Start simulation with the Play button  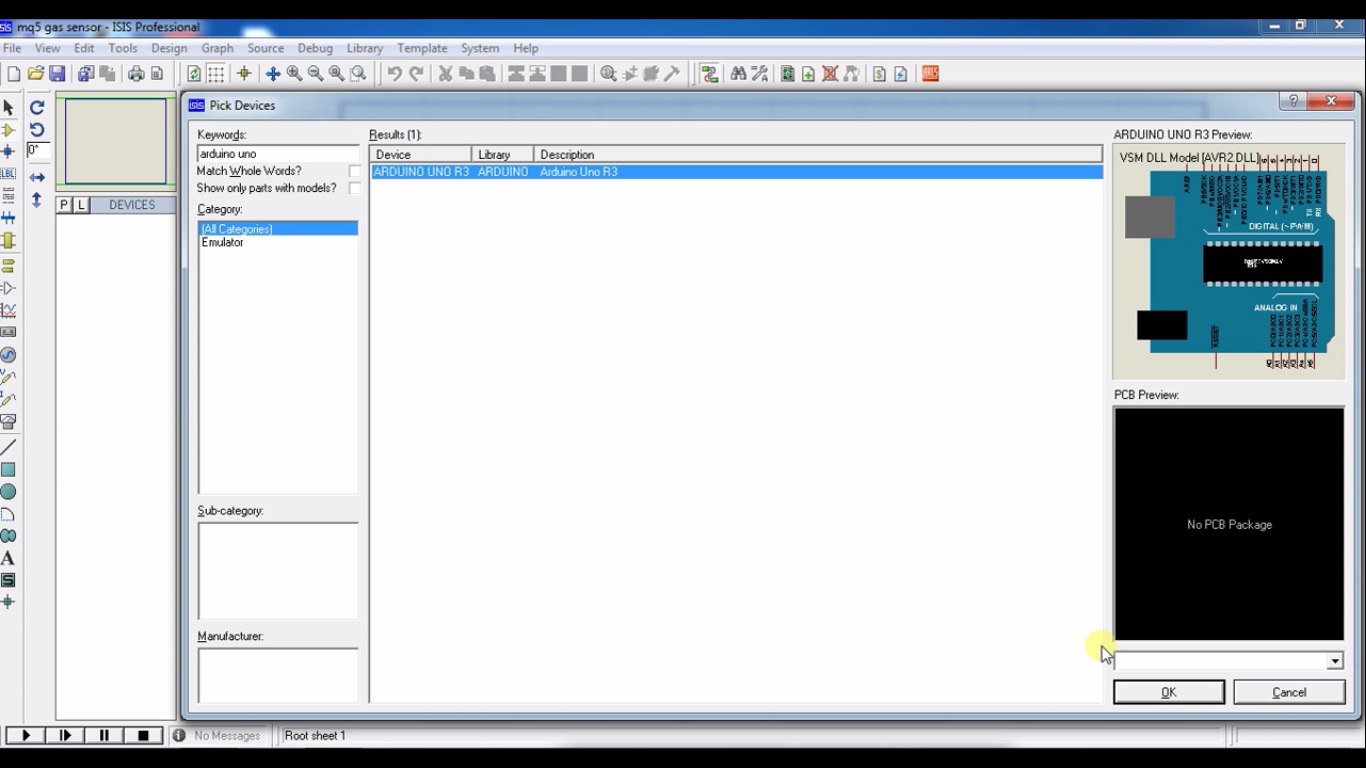(x=25, y=735)
